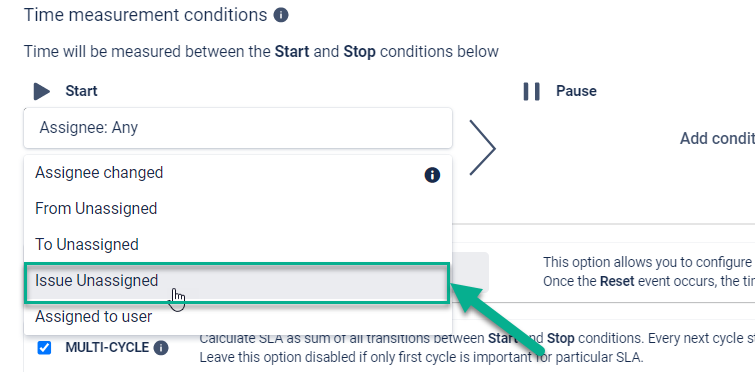Click the Pause column label

(576, 91)
